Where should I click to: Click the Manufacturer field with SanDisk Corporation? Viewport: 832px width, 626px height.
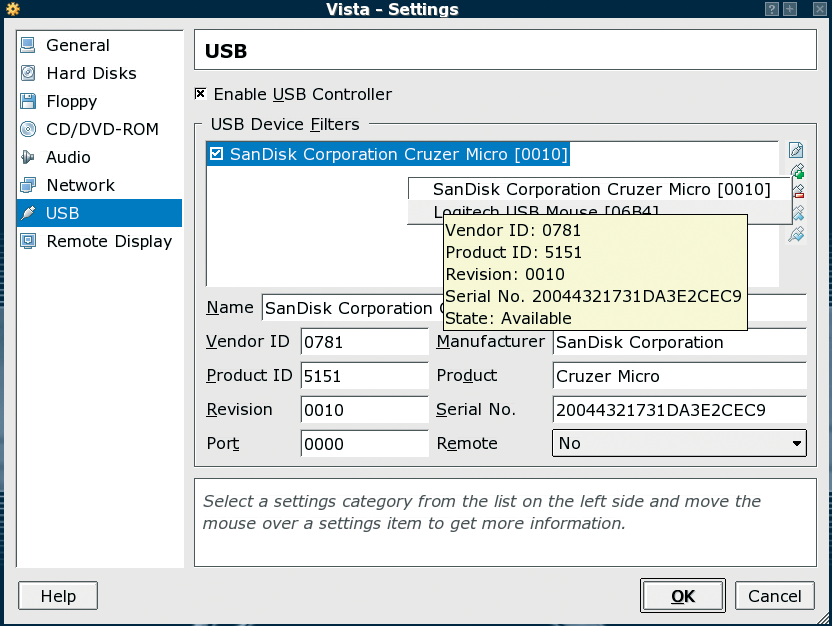tap(679, 342)
